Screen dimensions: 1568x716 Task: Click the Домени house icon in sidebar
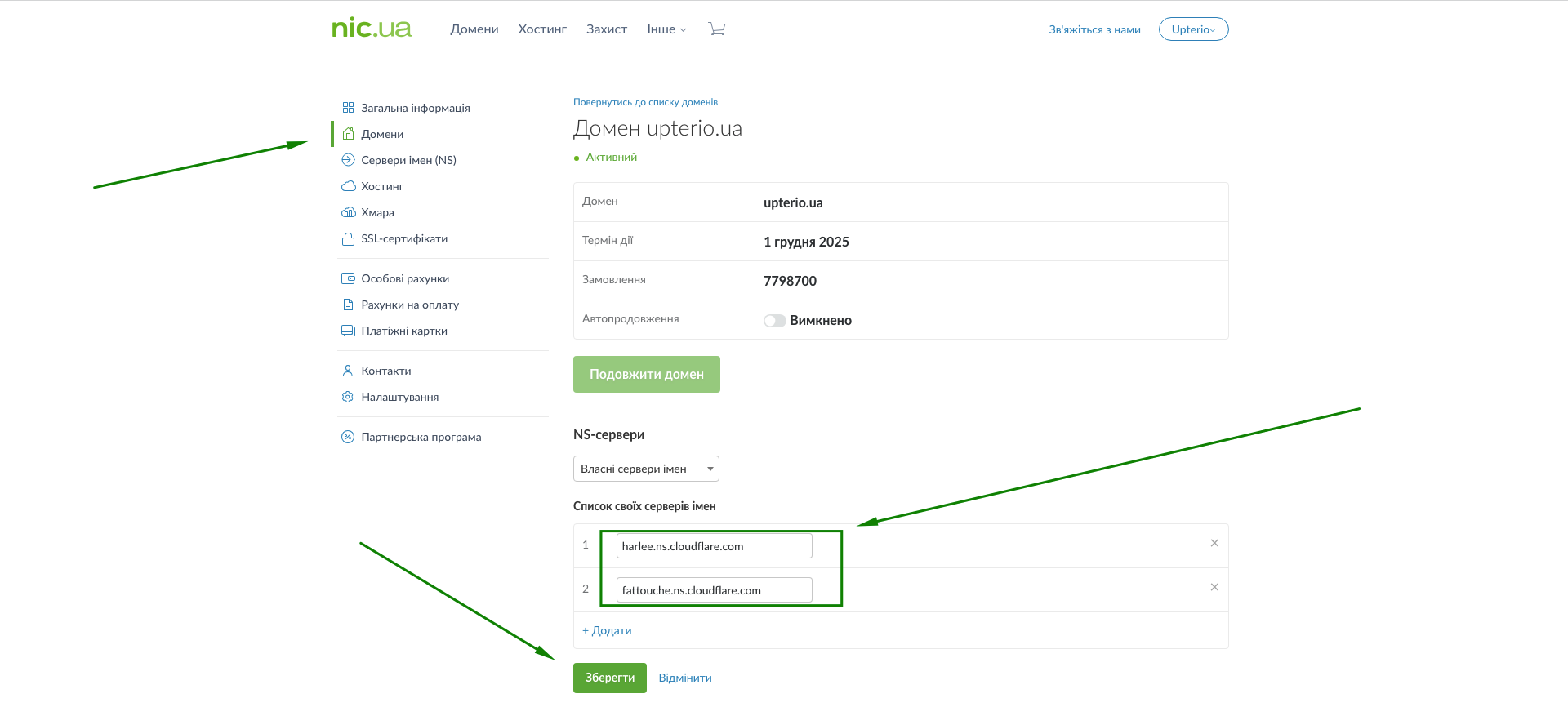[x=348, y=134]
